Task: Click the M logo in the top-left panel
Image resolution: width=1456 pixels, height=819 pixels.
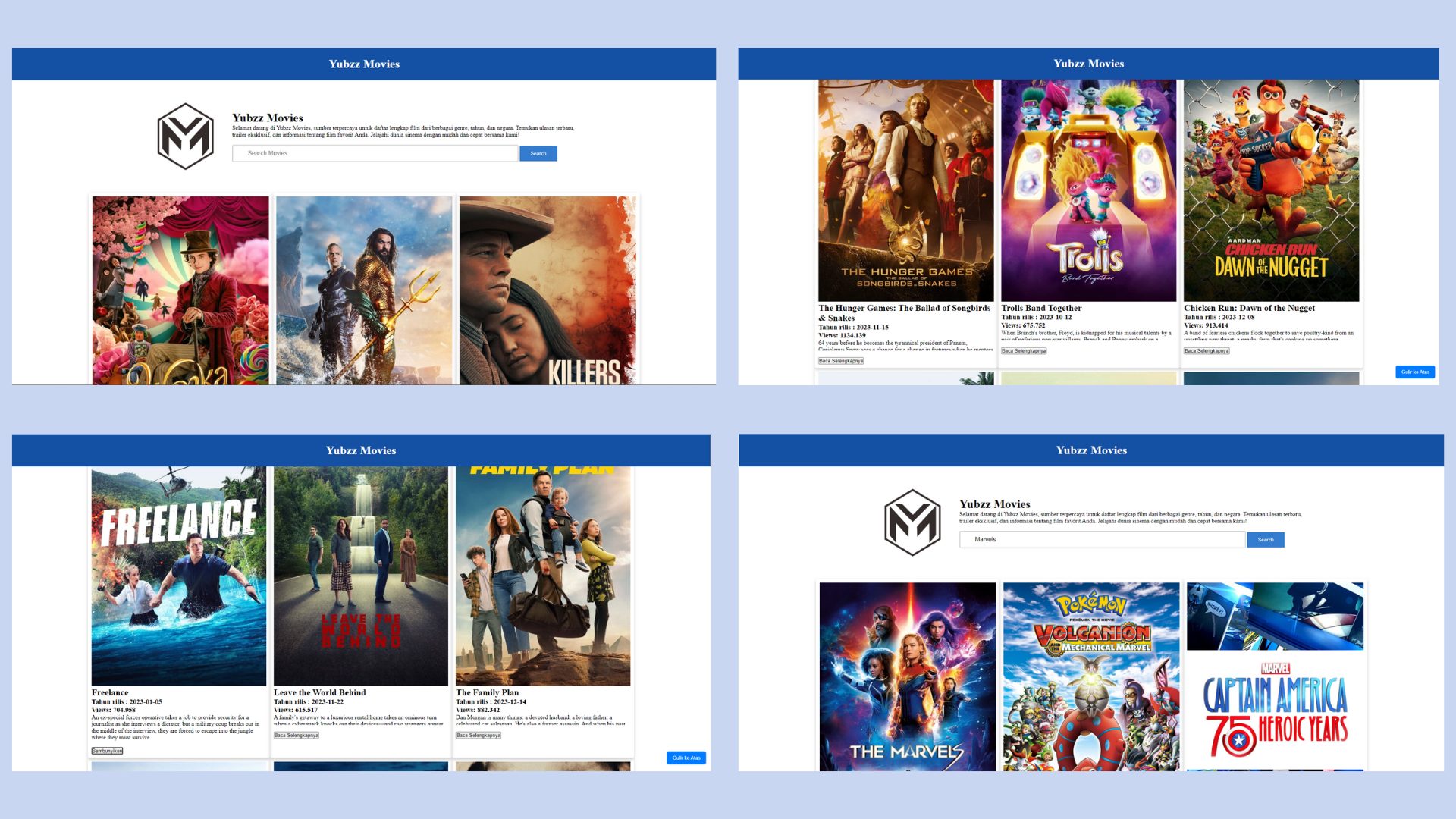Action: coord(186,136)
